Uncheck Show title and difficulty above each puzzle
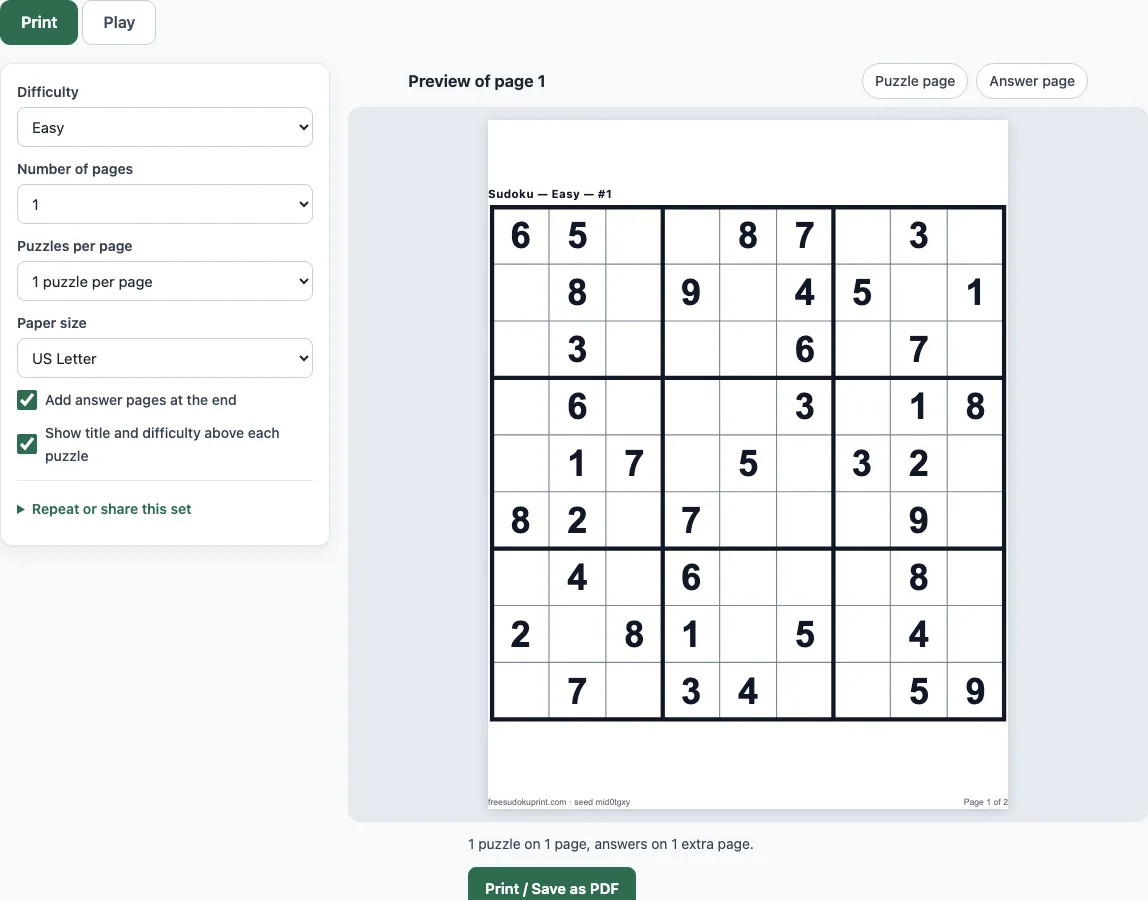This screenshot has width=1148, height=900. [27, 444]
